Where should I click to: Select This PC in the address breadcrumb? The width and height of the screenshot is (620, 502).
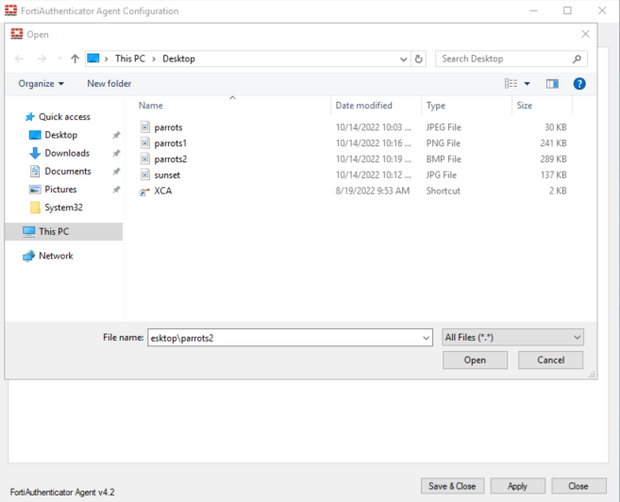coord(130,59)
